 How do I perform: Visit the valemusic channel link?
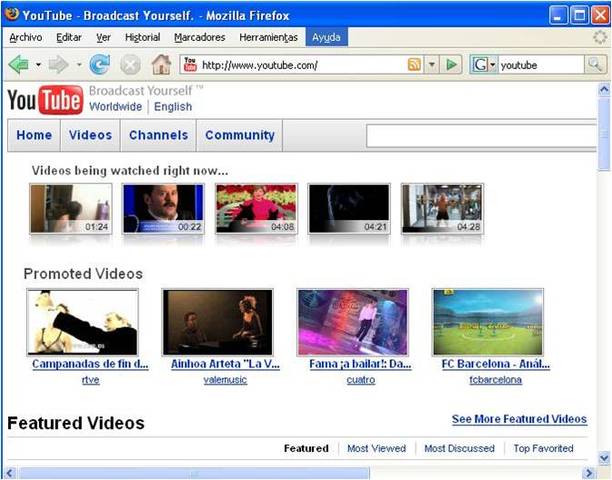225,380
